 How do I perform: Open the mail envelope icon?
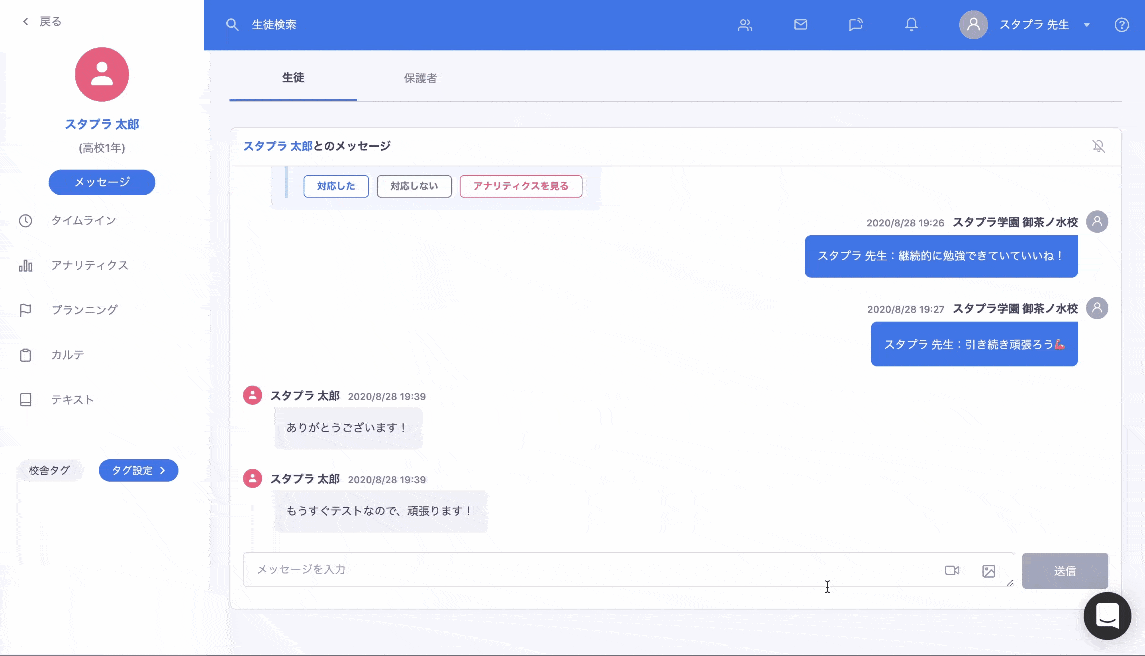click(x=800, y=25)
